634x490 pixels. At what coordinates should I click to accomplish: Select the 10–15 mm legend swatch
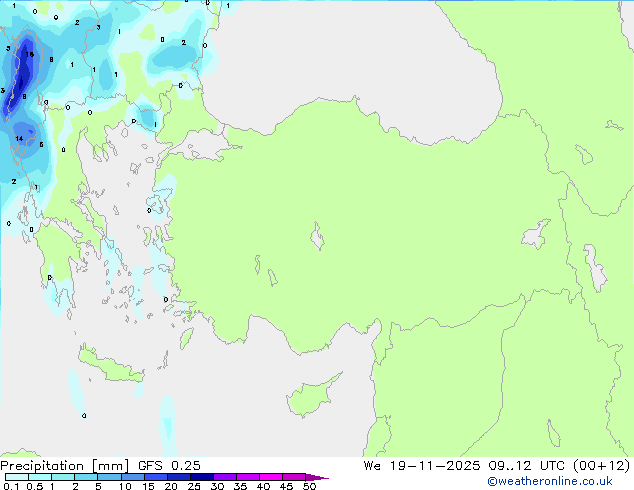click(x=132, y=477)
